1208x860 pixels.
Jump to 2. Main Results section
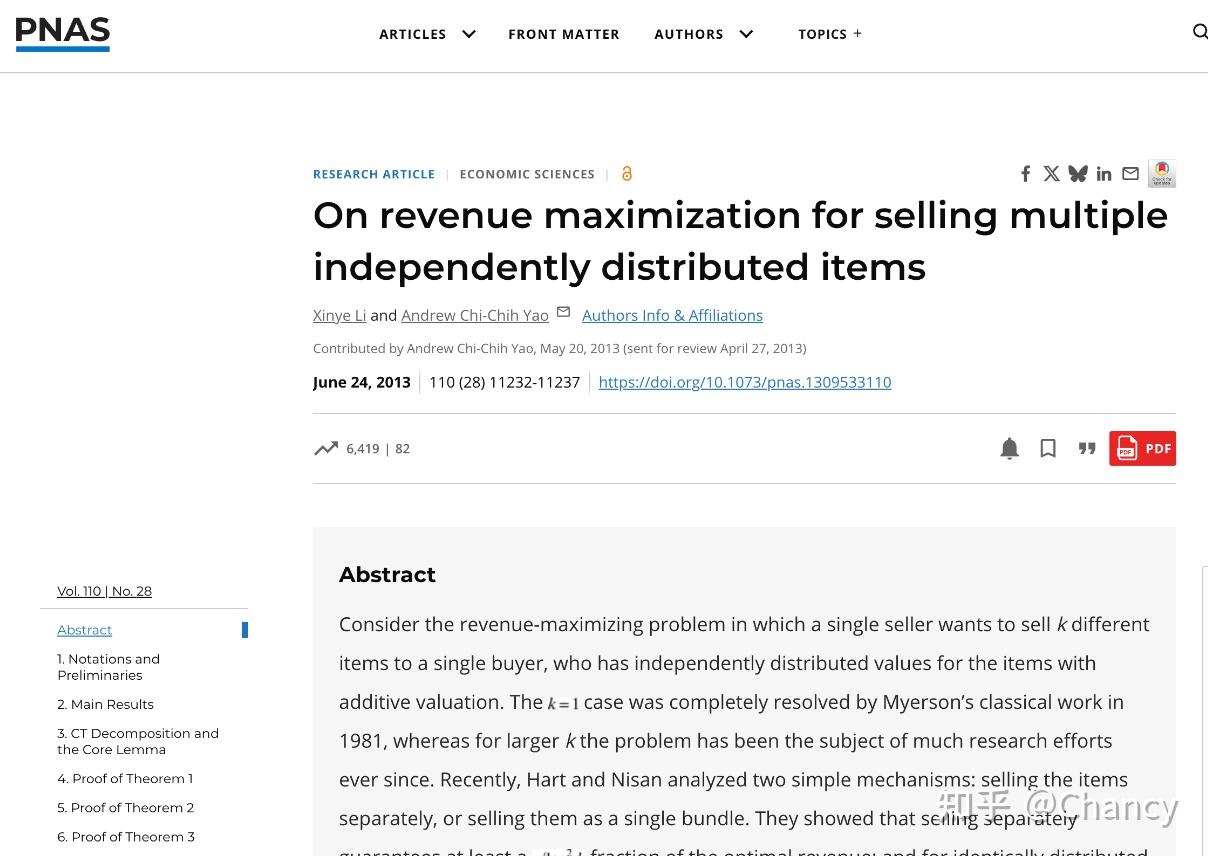pyautogui.click(x=105, y=704)
